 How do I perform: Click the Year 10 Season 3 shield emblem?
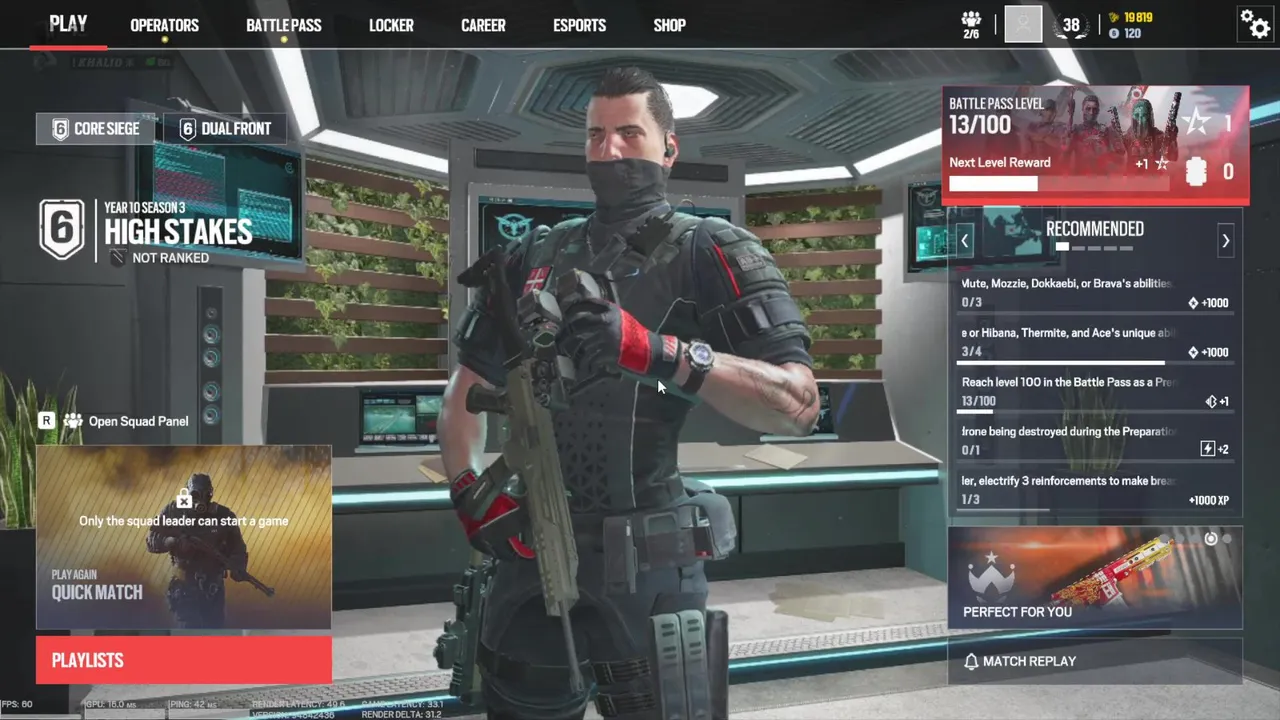coord(62,229)
